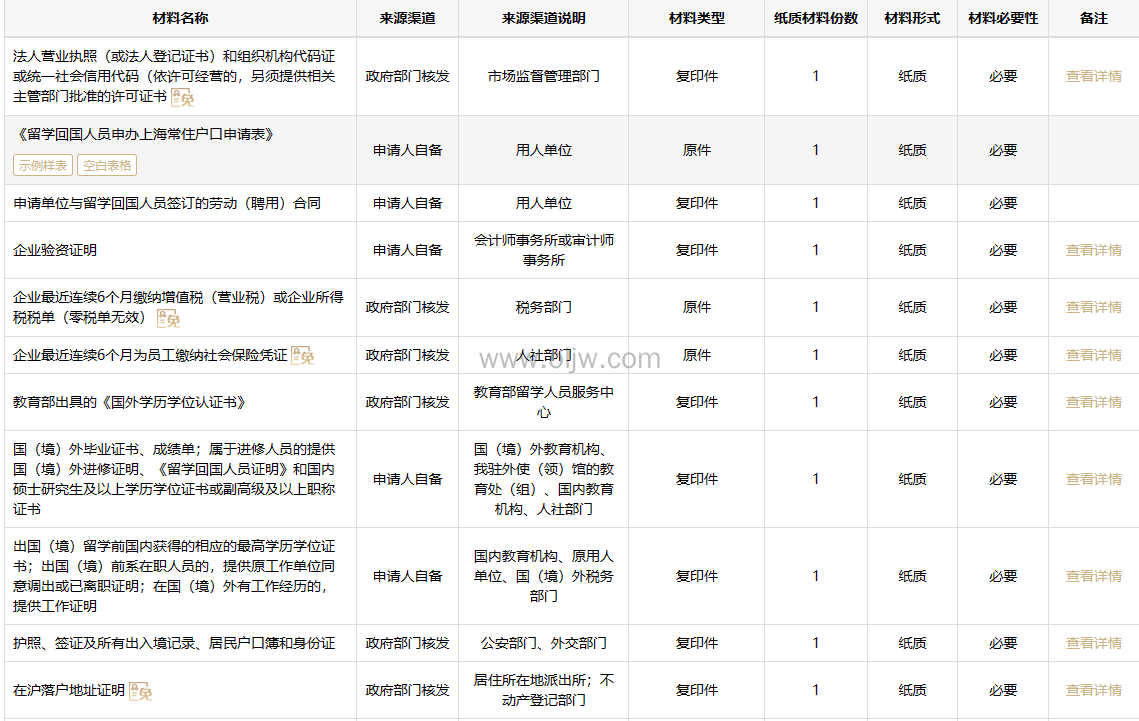This screenshot has height=721, width=1139.
Task: Click the exemption icon beside 社会保险凭证 row
Action: point(302,355)
